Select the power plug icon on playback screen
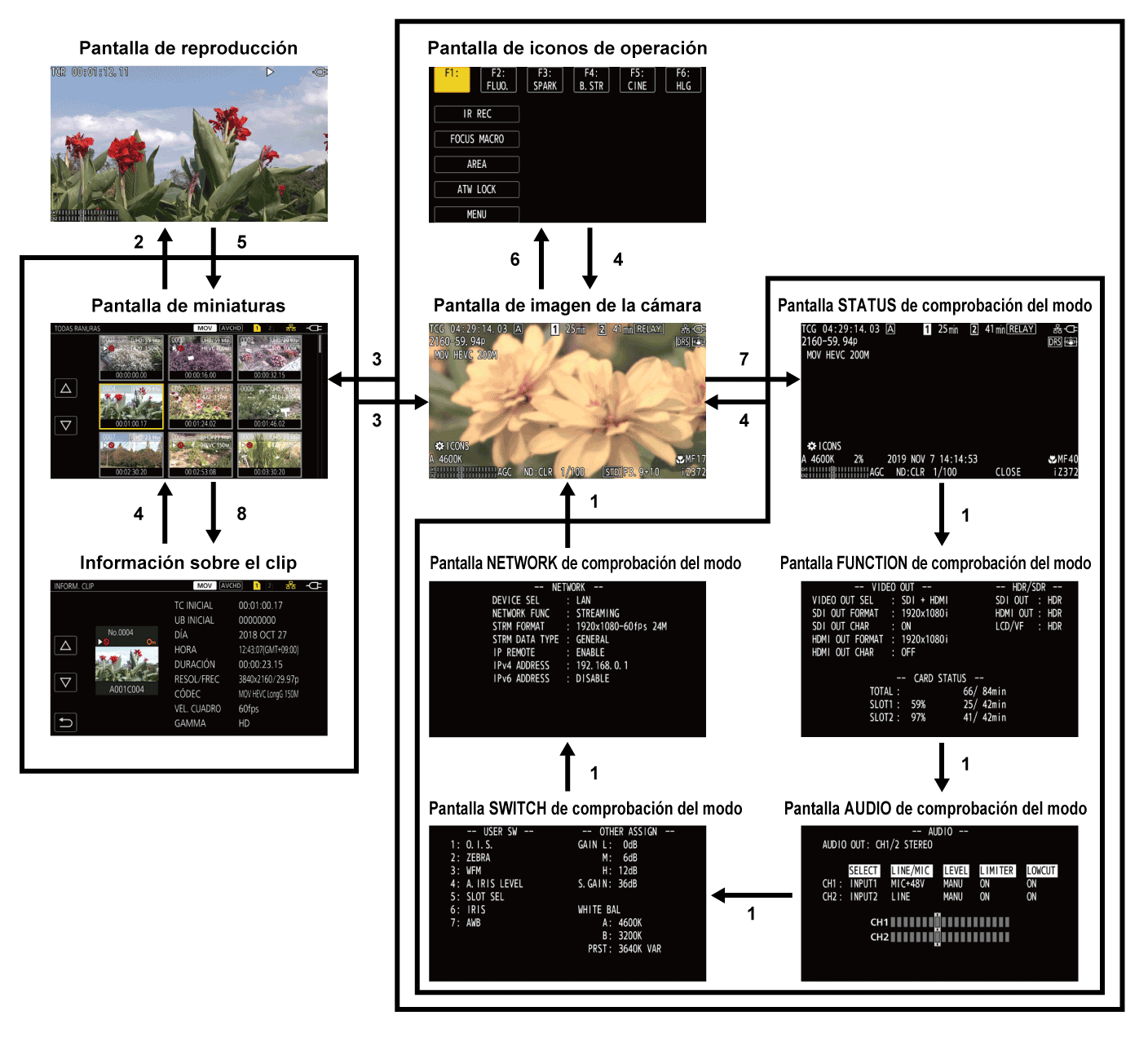The image size is (1148, 1042). click(320, 73)
